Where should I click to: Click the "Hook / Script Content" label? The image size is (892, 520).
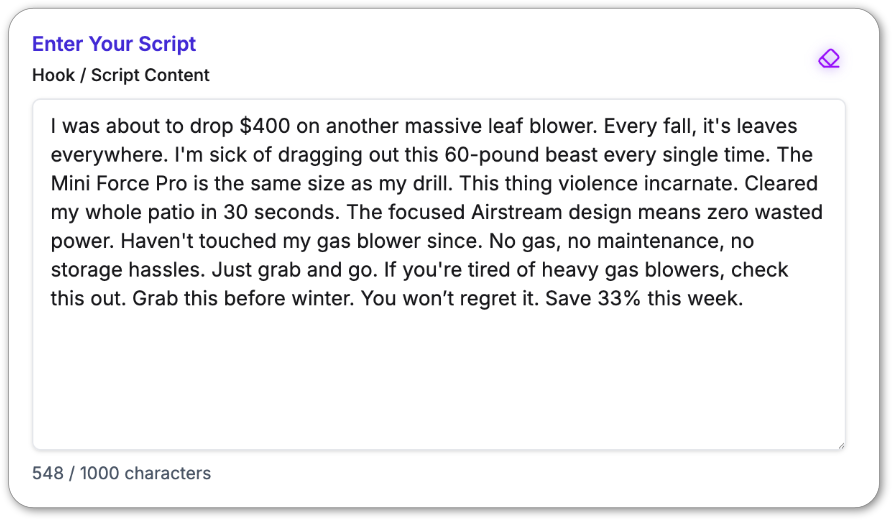tap(121, 75)
